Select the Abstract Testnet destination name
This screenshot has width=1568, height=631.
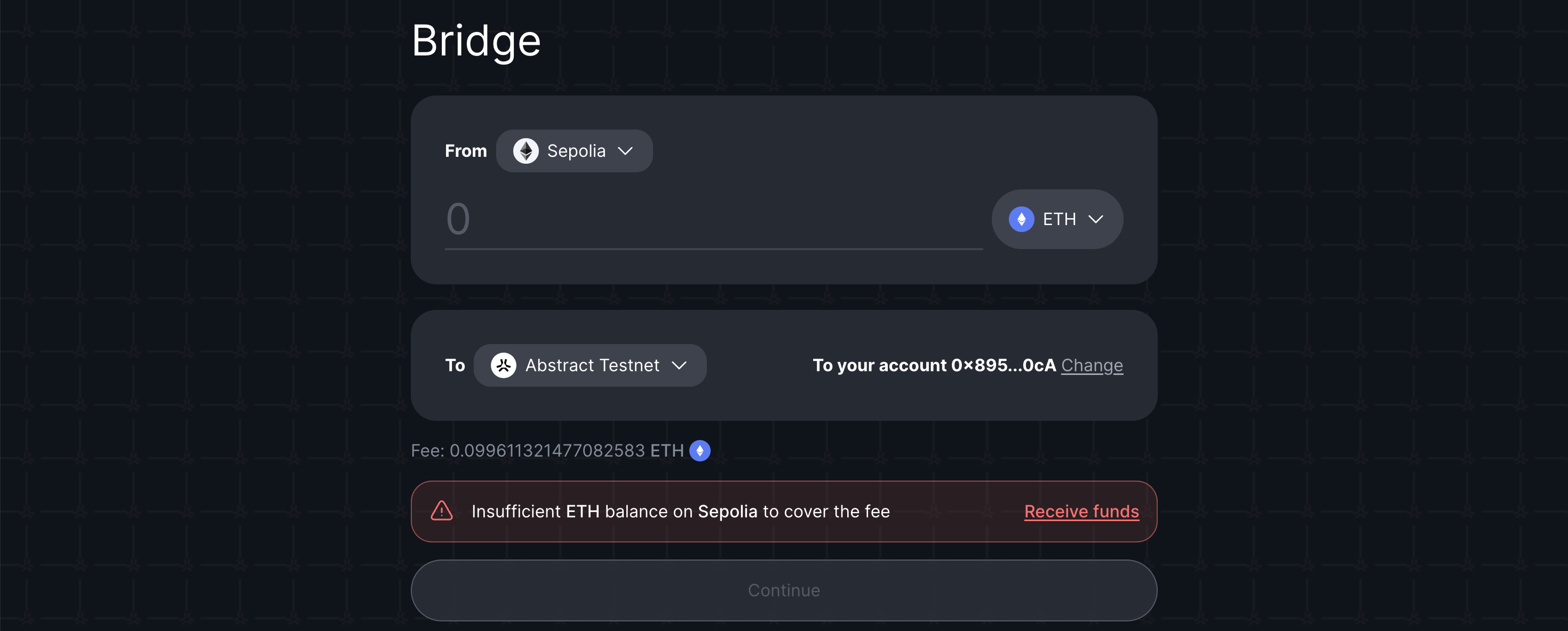[592, 365]
